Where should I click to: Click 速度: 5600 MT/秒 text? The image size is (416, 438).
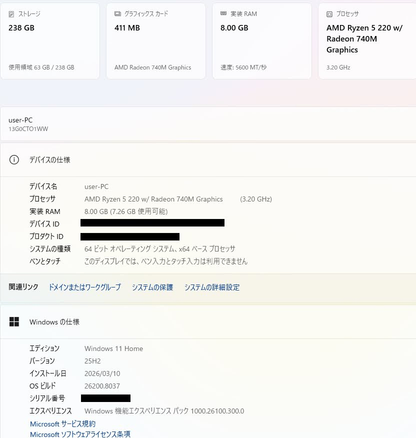click(x=243, y=67)
